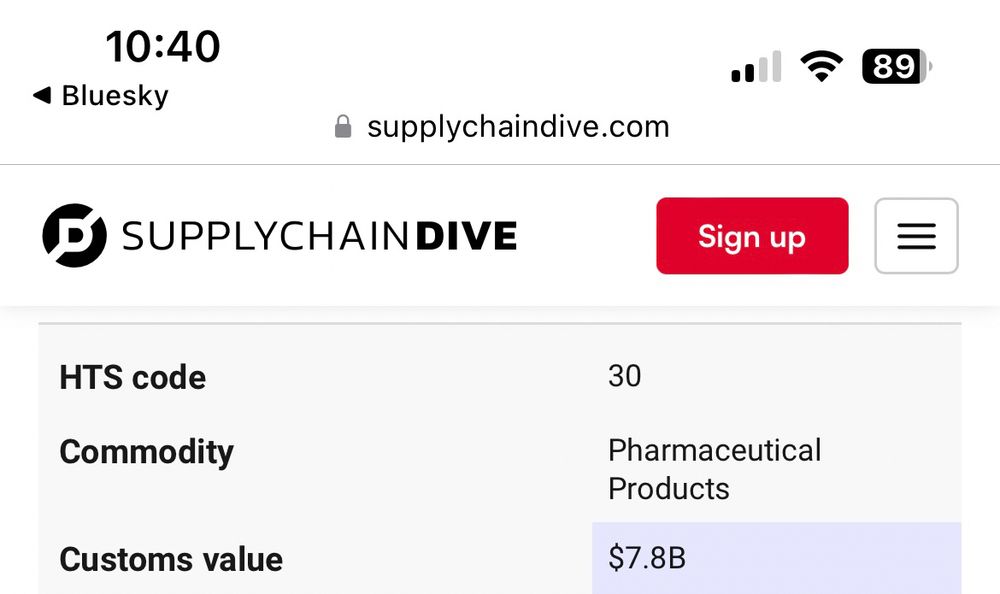
Task: Tap the lock icon in URL bar
Action: pos(343,126)
